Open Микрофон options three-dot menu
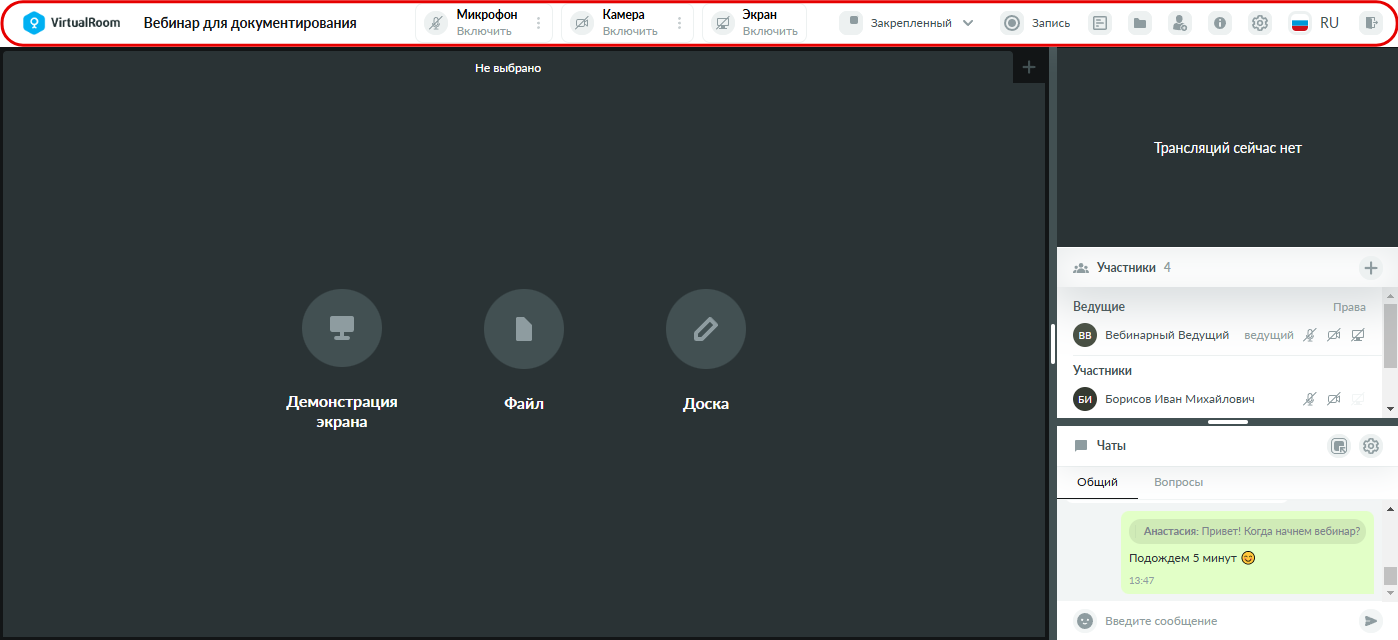This screenshot has width=1398, height=640. pos(539,23)
